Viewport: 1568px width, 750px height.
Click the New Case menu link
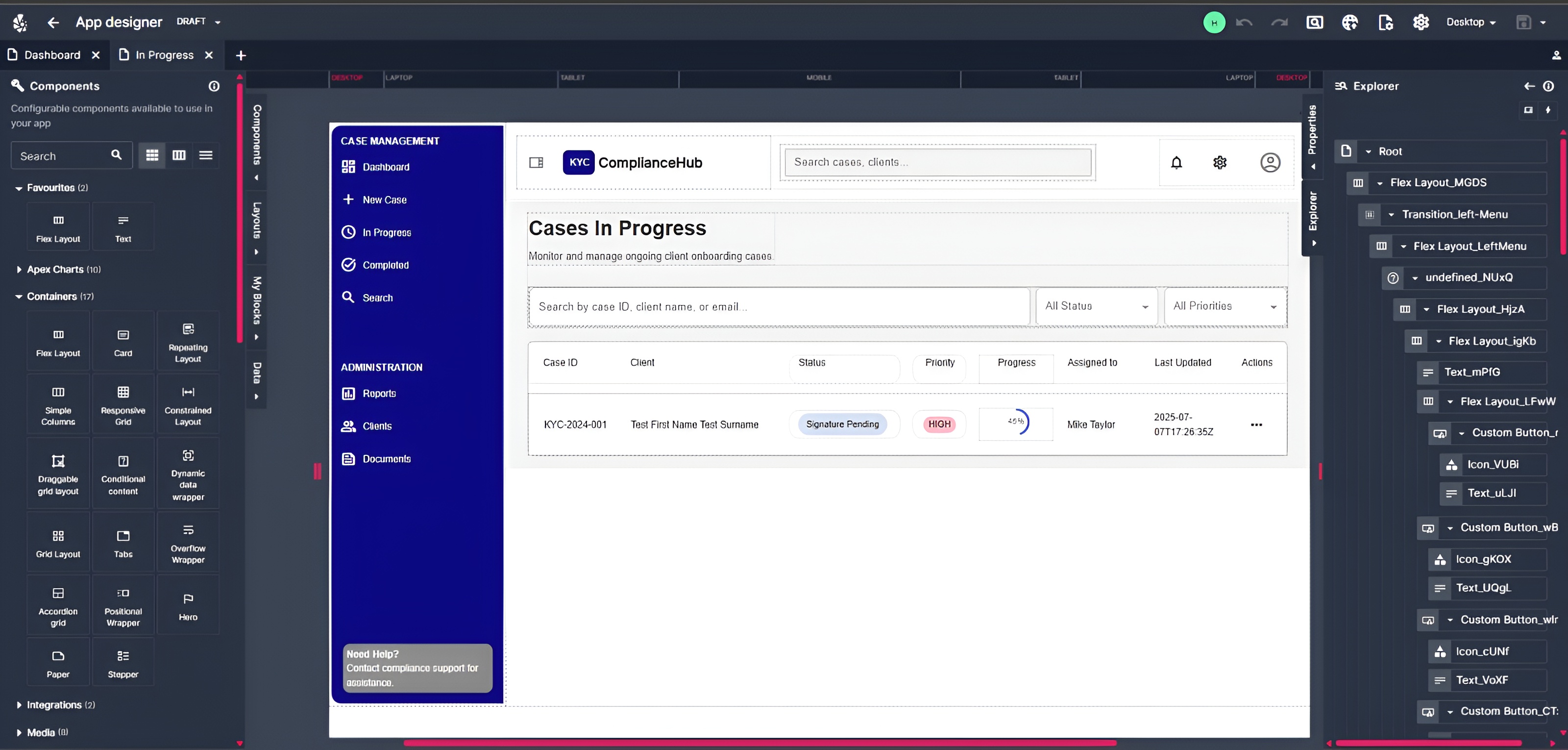(384, 200)
